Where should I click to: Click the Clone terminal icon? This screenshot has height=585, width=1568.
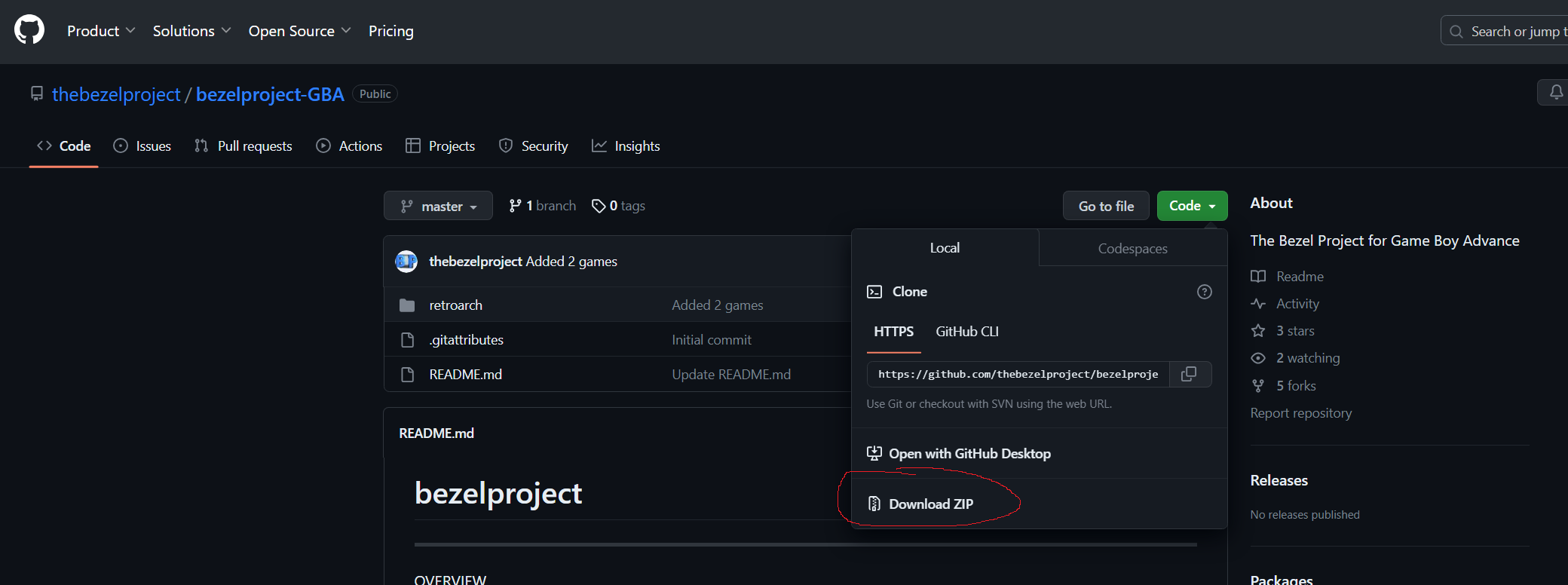pos(874,292)
